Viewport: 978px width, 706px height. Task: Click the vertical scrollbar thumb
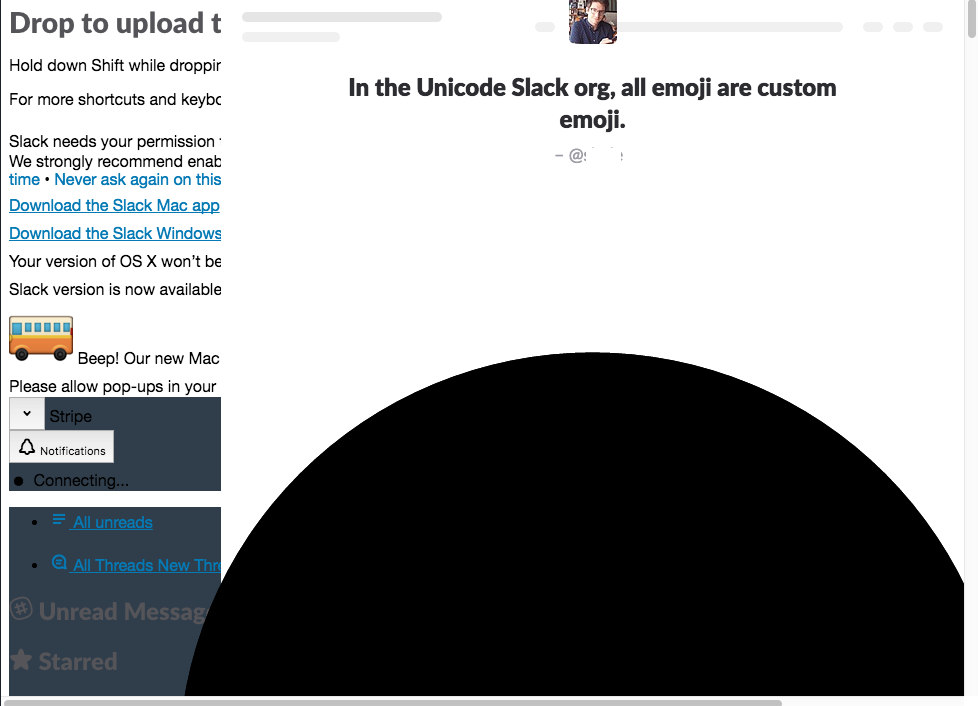click(971, 19)
